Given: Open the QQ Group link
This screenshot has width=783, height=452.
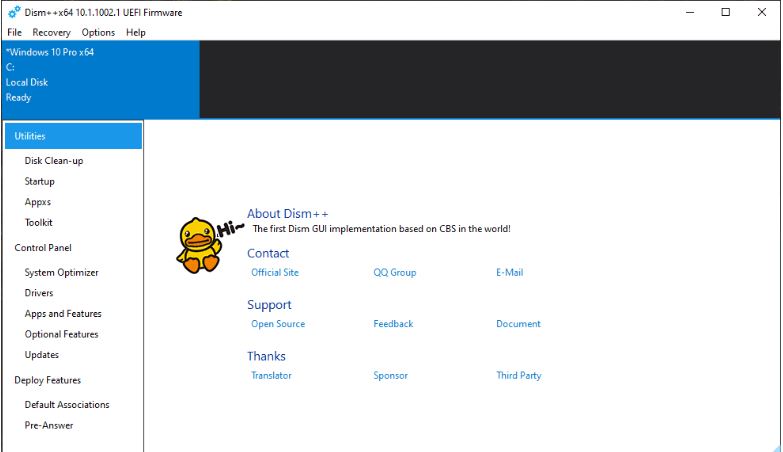Looking at the screenshot, I should click(395, 273).
